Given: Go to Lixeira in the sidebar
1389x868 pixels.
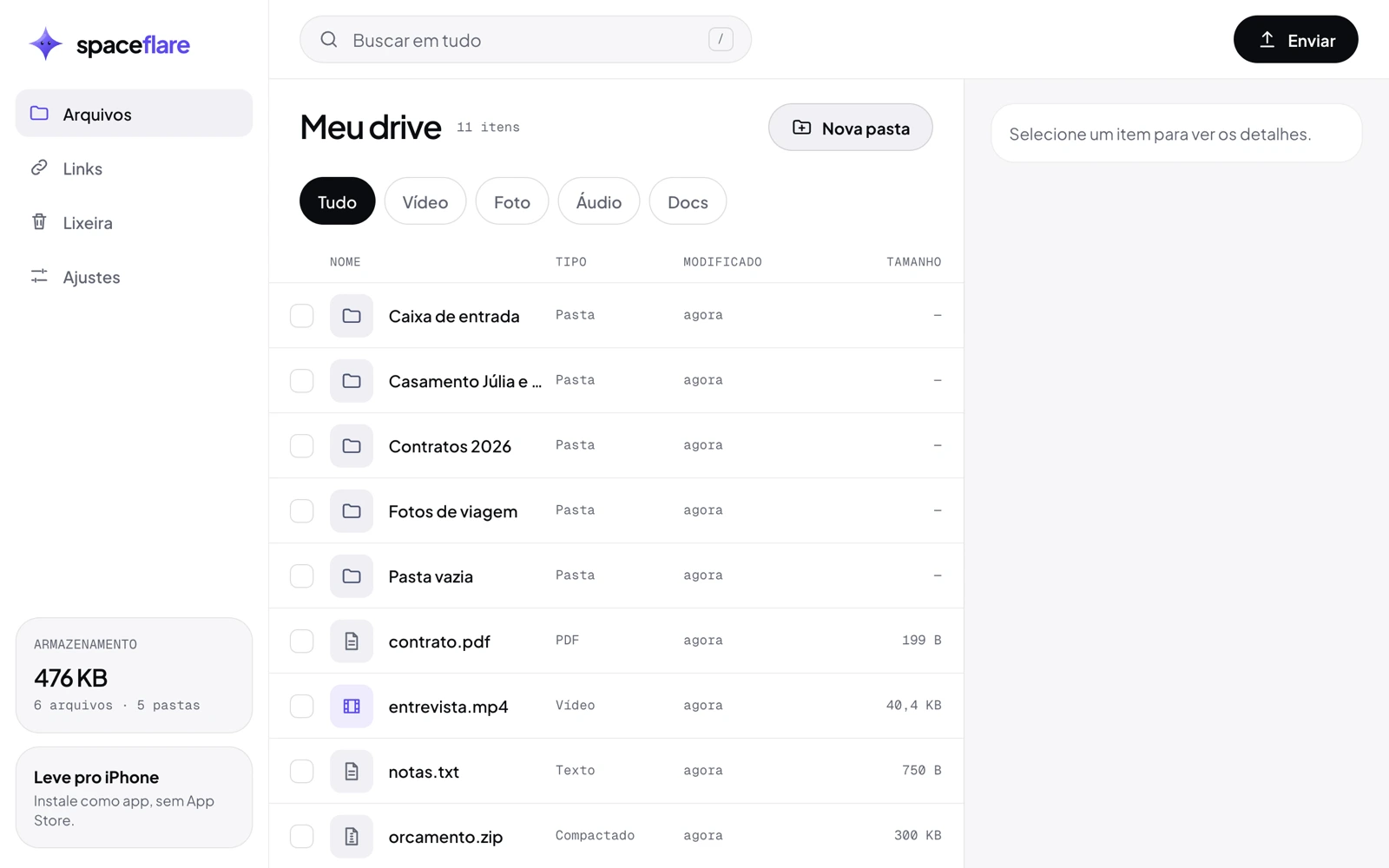Looking at the screenshot, I should [134, 222].
